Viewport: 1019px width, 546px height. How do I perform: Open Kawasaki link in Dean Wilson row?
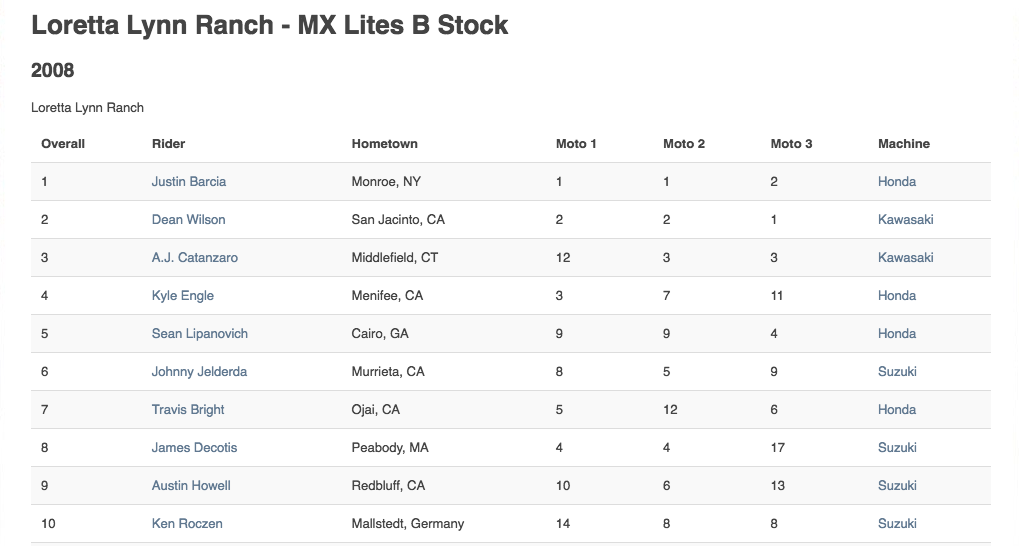tap(905, 220)
